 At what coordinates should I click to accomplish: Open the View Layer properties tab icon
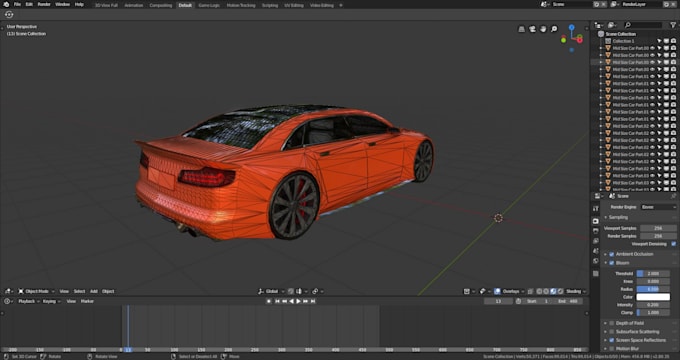pyautogui.click(x=596, y=241)
